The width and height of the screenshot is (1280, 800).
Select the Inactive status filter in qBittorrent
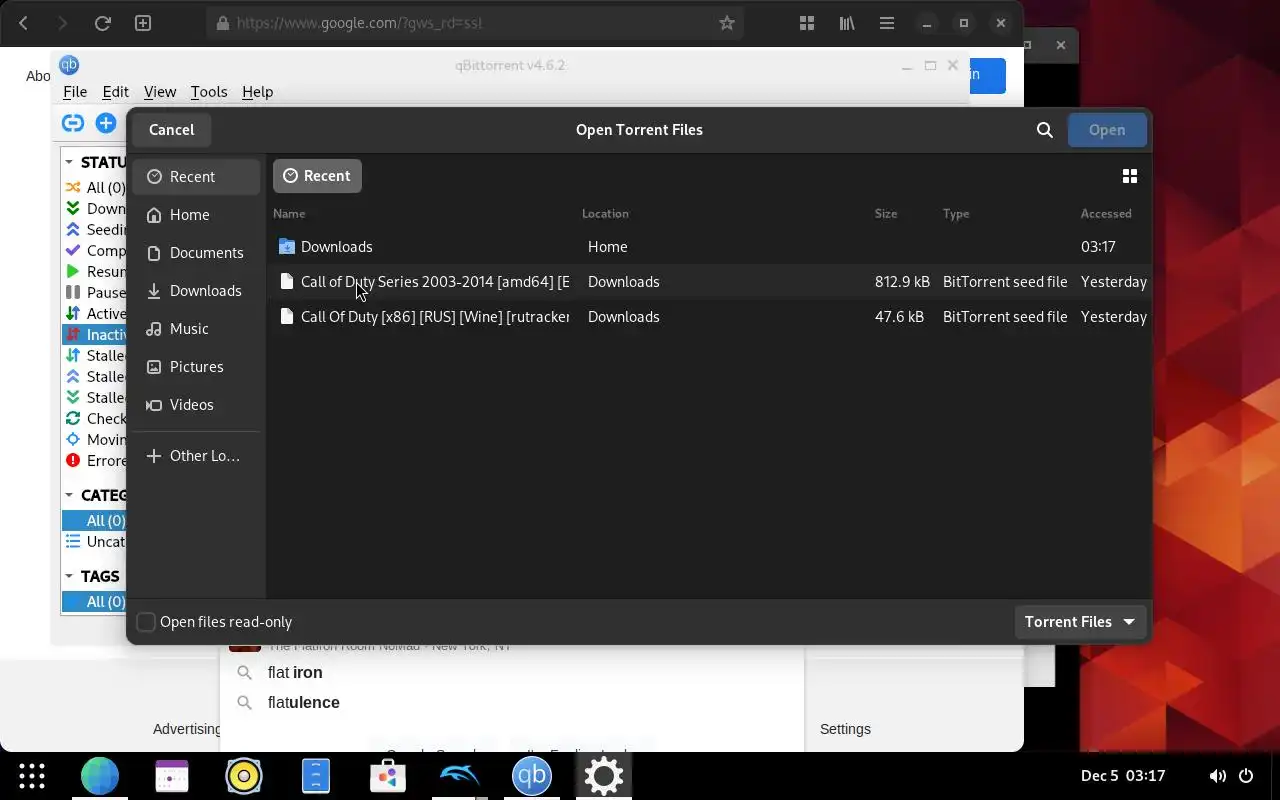point(96,335)
